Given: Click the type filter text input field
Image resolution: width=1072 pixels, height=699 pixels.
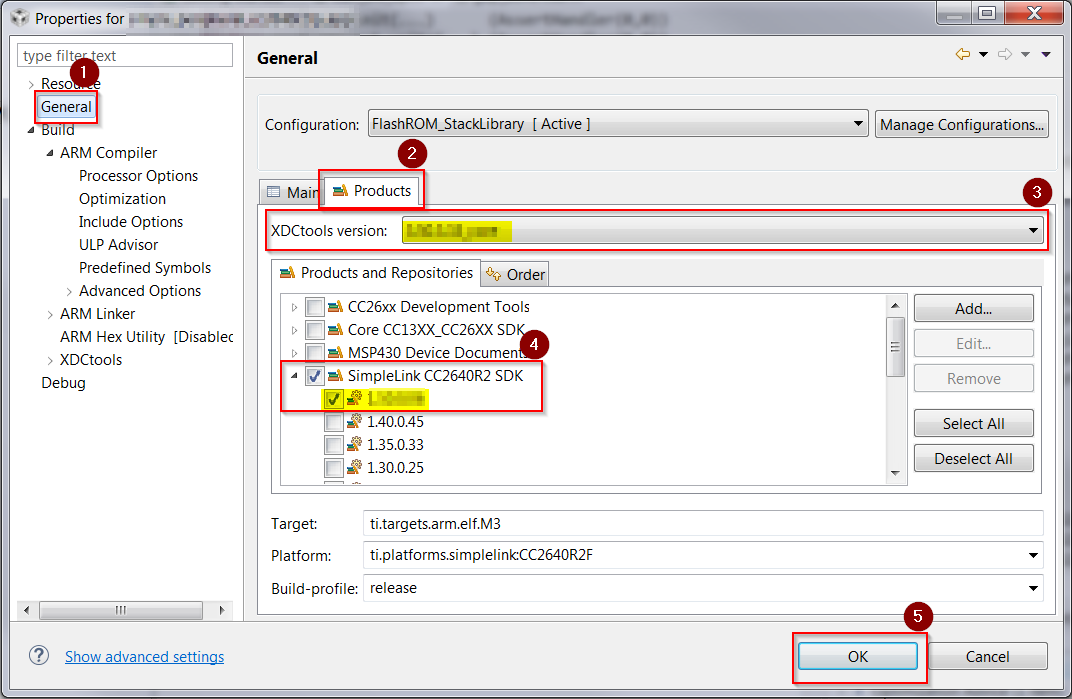Looking at the screenshot, I should pos(124,54).
